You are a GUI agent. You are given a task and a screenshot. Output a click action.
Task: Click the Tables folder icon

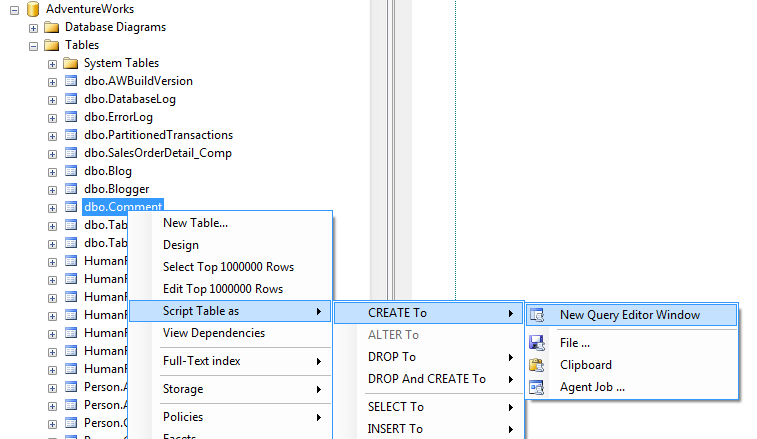pos(52,45)
